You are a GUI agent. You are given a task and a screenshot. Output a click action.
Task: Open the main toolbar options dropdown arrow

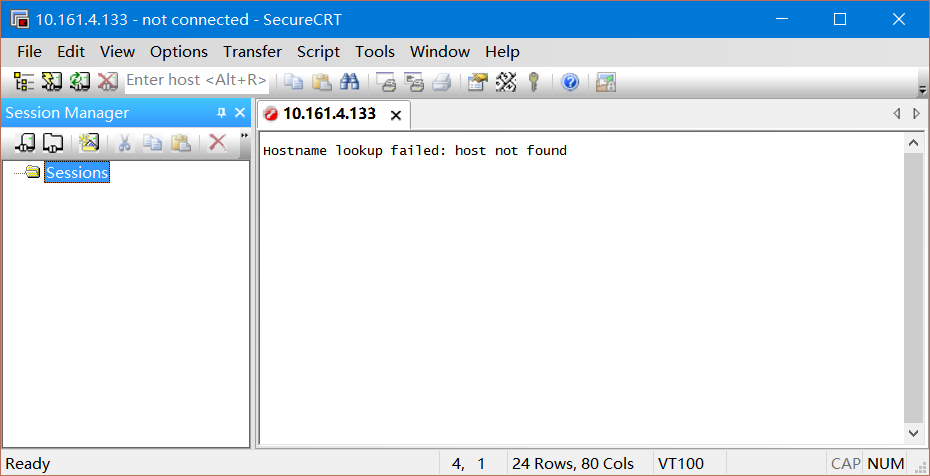(921, 84)
